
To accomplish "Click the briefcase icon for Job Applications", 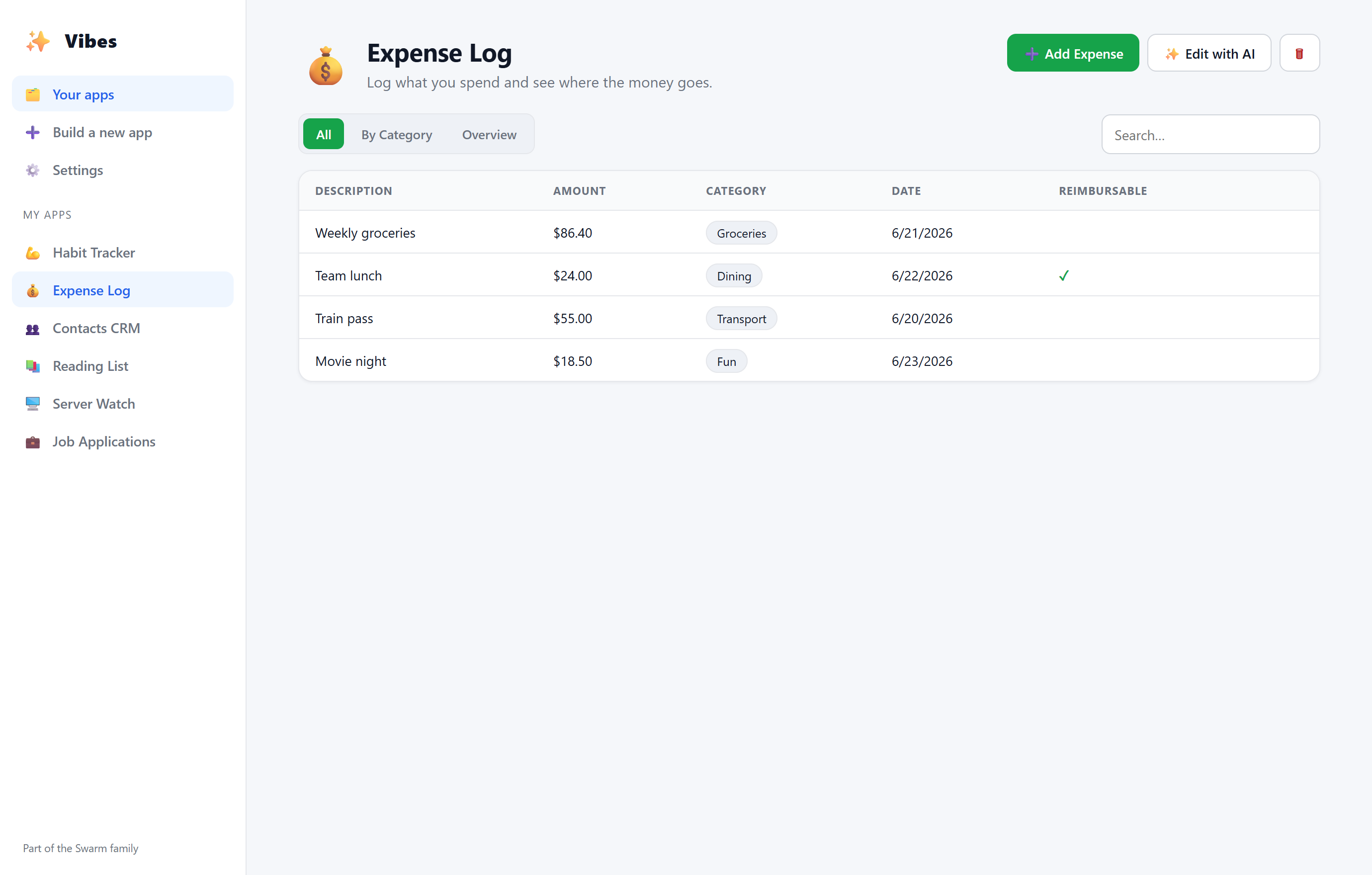I will click(x=33, y=442).
